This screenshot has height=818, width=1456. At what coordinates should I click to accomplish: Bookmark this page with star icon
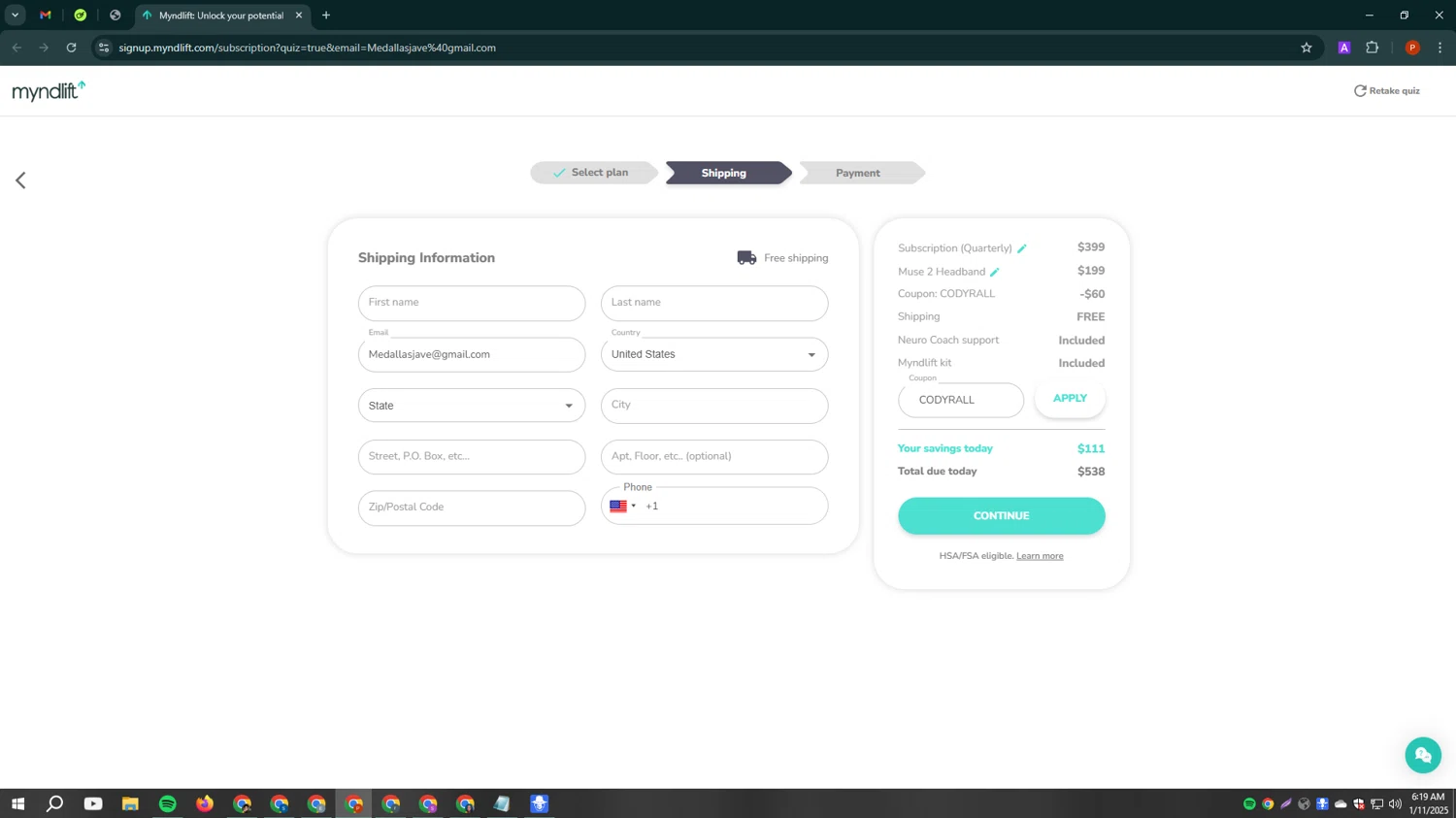point(1307,48)
